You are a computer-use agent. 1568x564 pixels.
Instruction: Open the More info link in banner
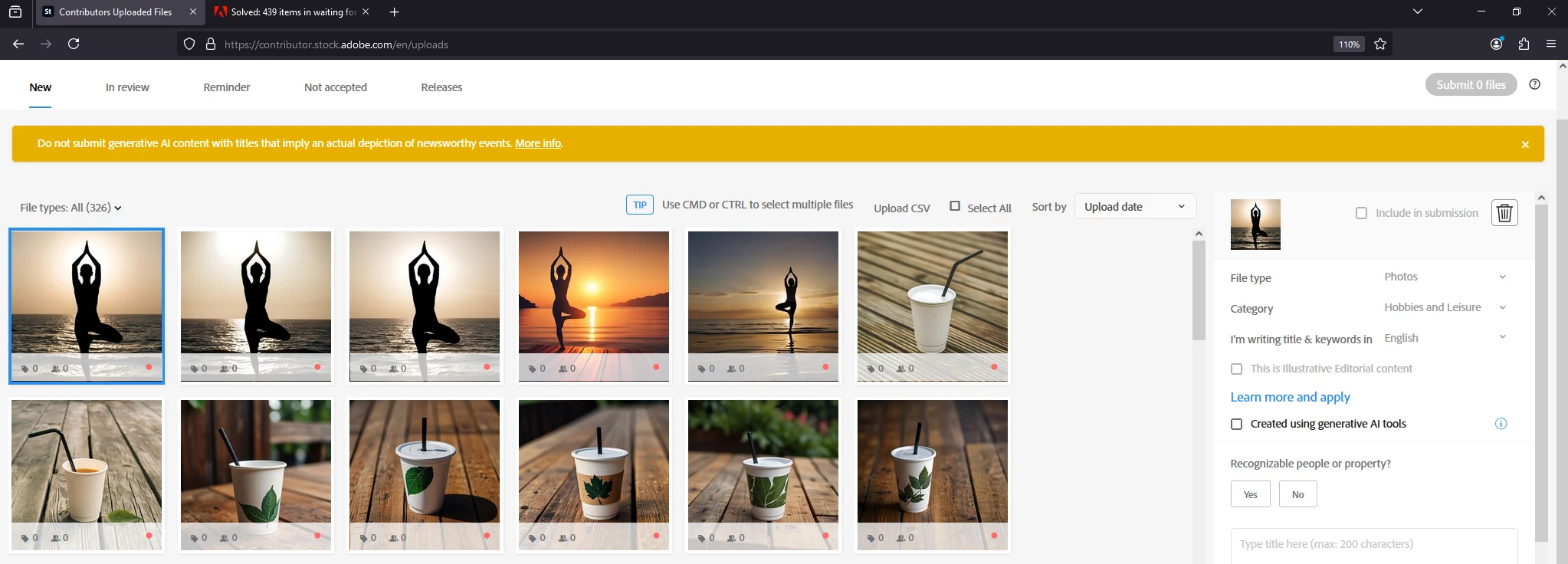538,143
